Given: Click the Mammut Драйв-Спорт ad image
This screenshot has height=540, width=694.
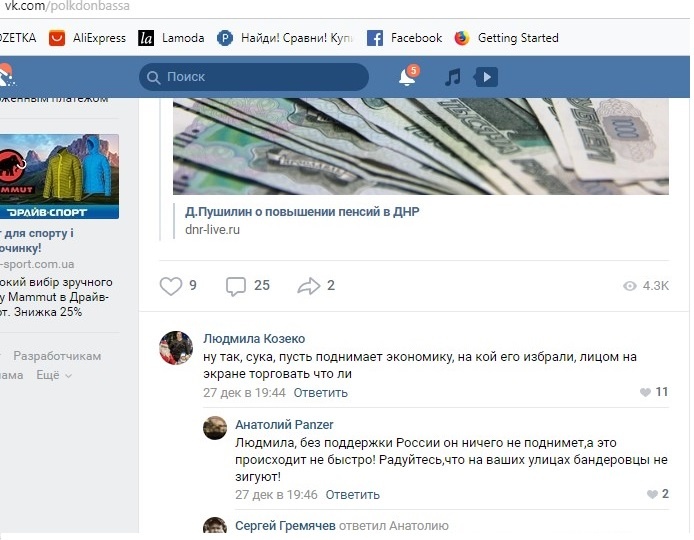Looking at the screenshot, I should (59, 176).
